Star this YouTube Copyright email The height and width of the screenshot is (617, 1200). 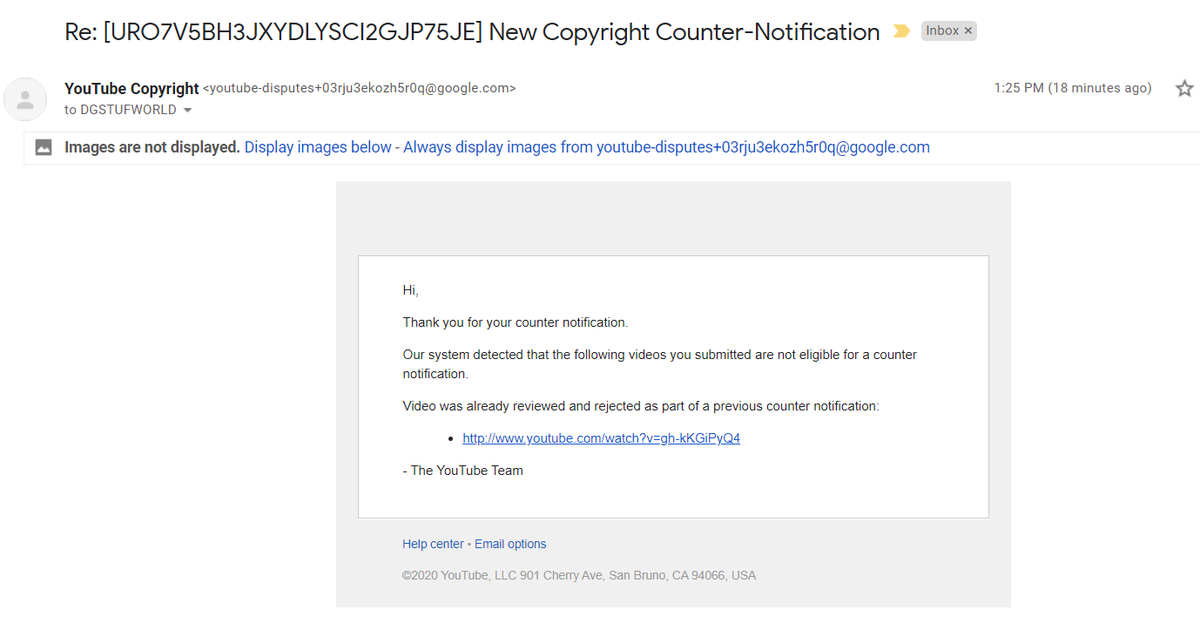1185,89
